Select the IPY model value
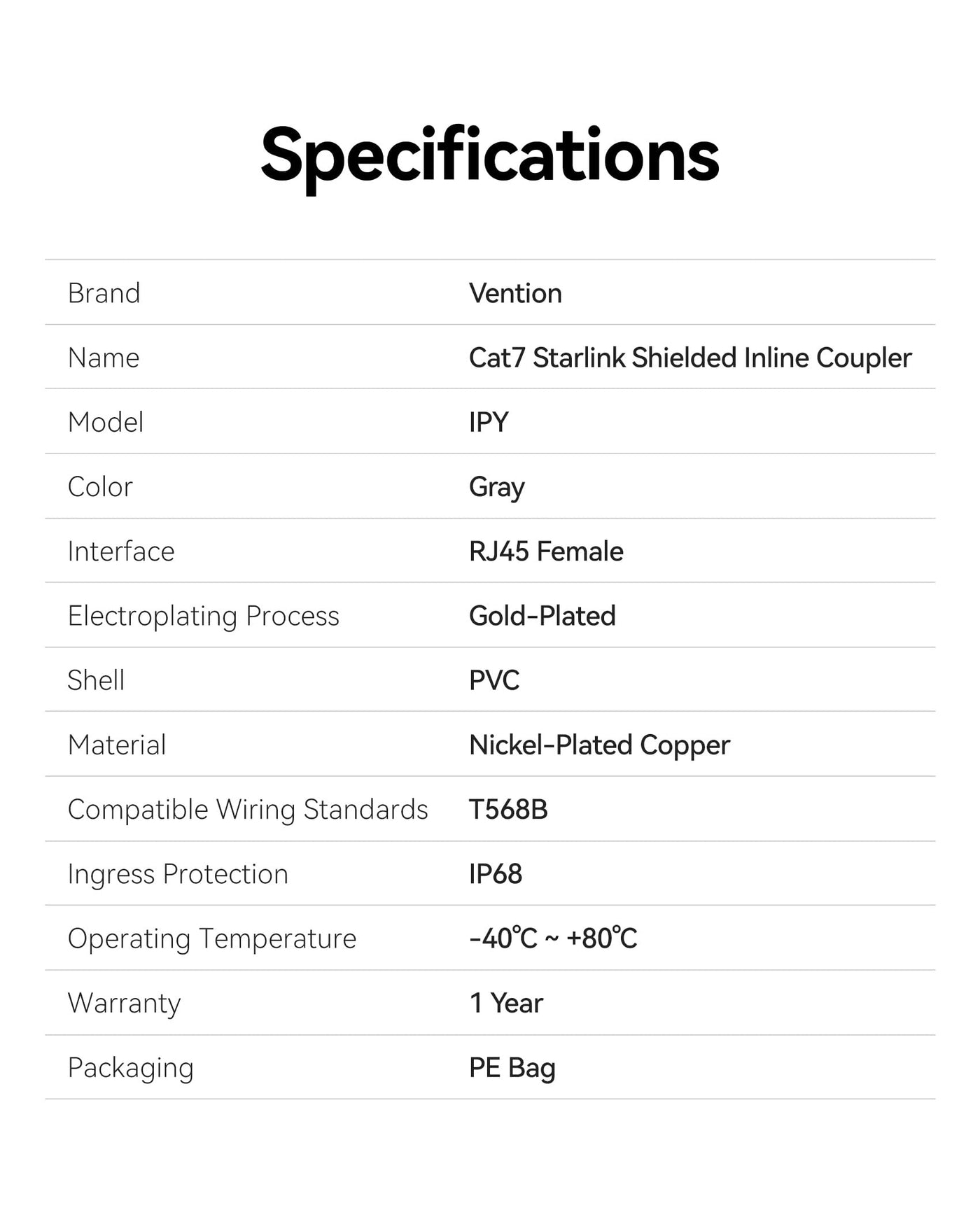The height and width of the screenshot is (1210, 980). click(x=489, y=423)
